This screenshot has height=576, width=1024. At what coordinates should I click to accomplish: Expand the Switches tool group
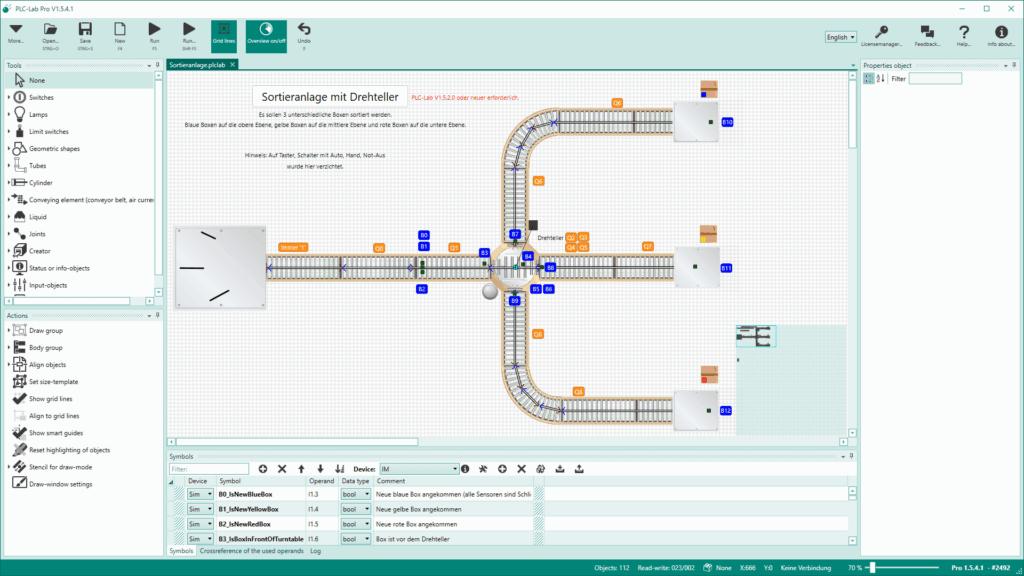(9, 97)
